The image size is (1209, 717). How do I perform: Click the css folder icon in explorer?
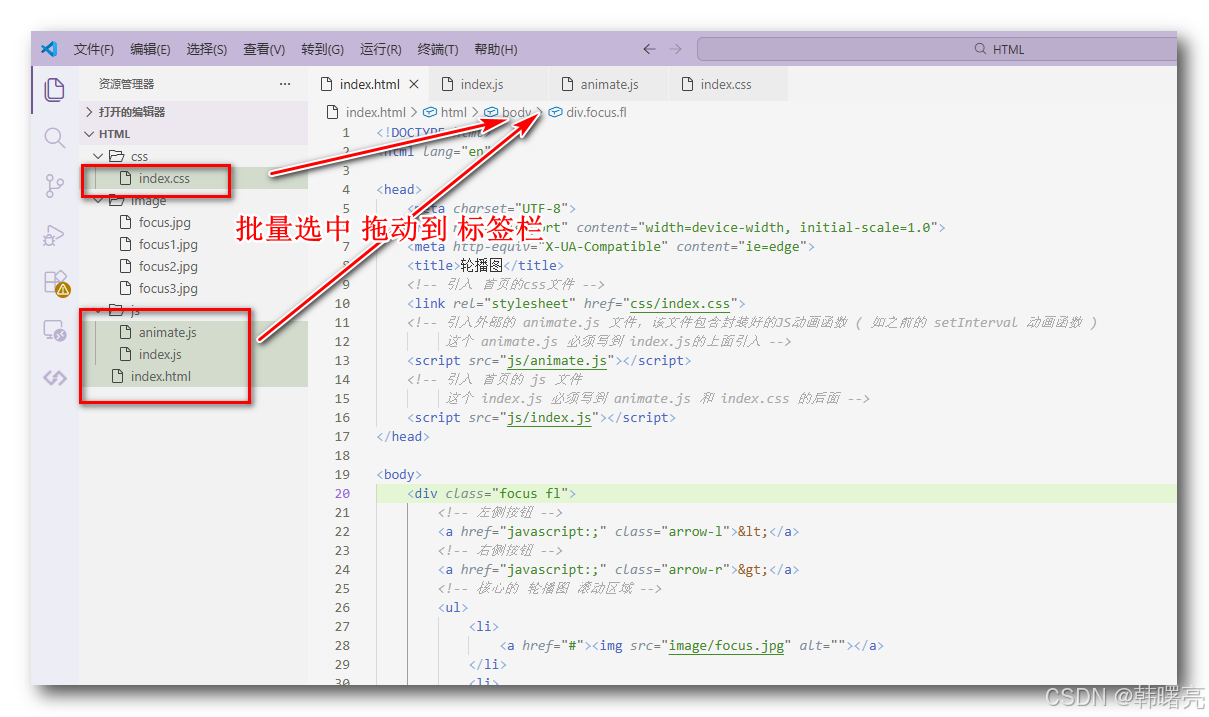tap(116, 156)
